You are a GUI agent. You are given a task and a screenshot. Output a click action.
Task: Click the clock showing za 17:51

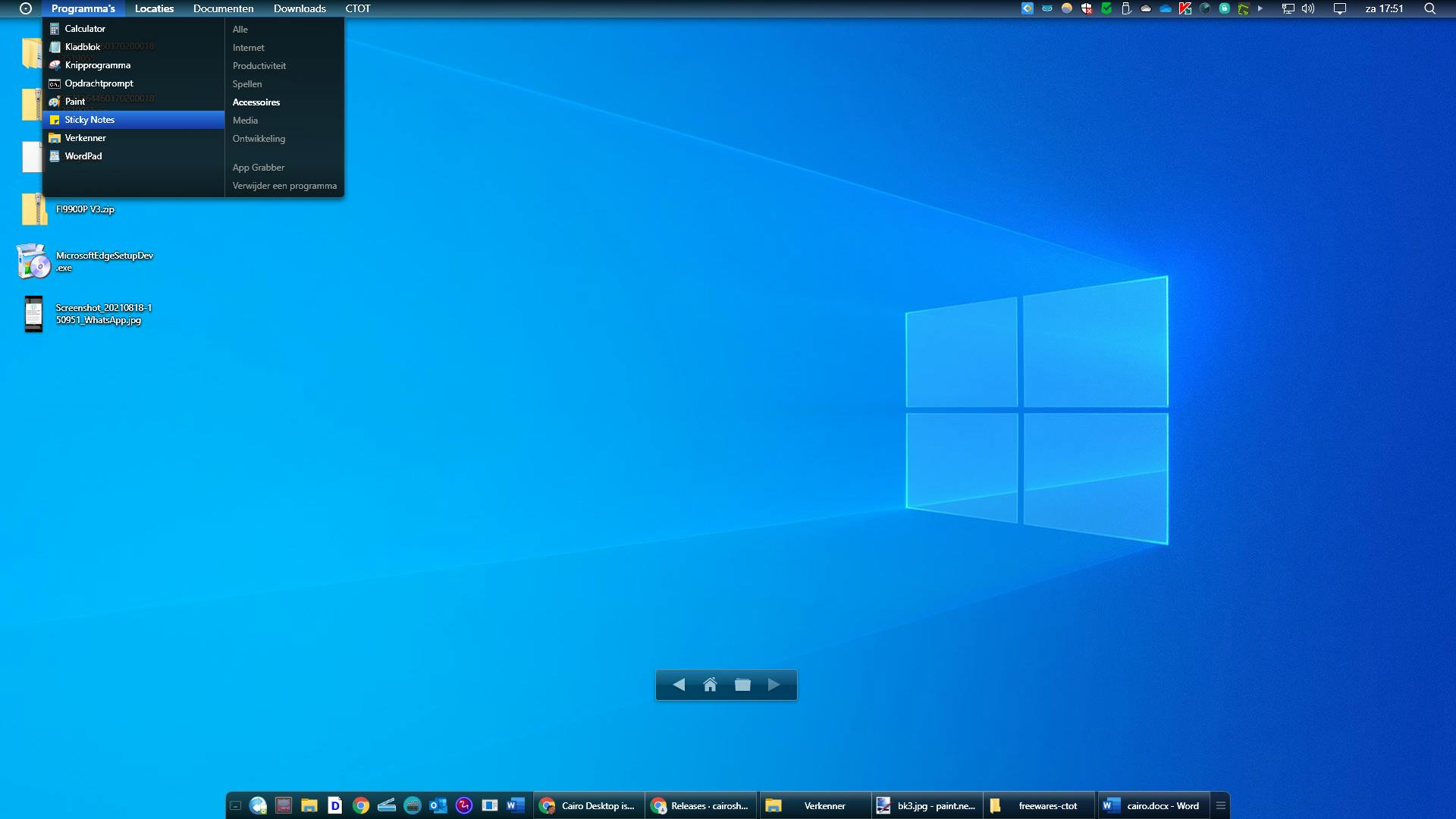(x=1384, y=8)
